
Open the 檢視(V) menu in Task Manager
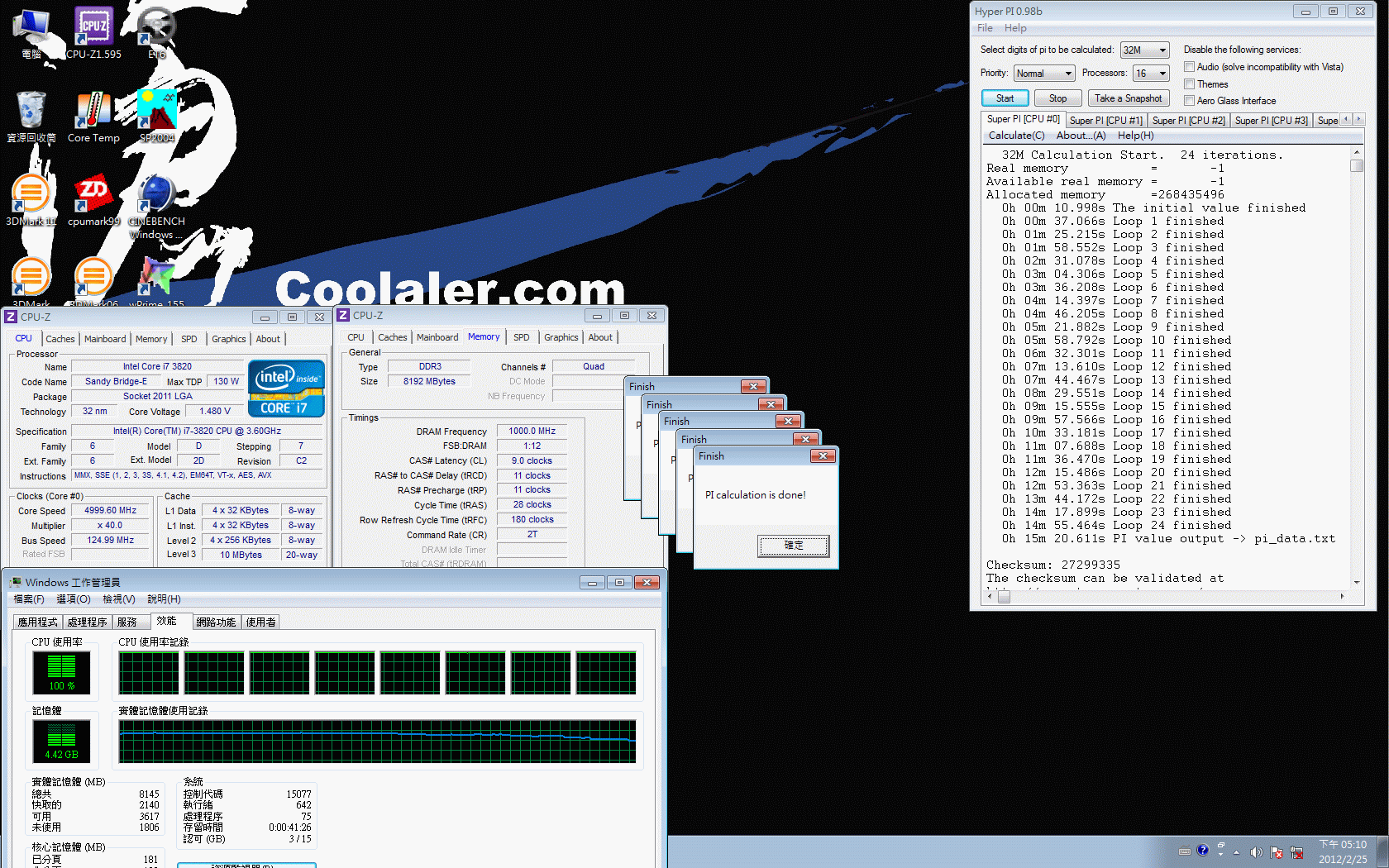pyautogui.click(x=118, y=599)
